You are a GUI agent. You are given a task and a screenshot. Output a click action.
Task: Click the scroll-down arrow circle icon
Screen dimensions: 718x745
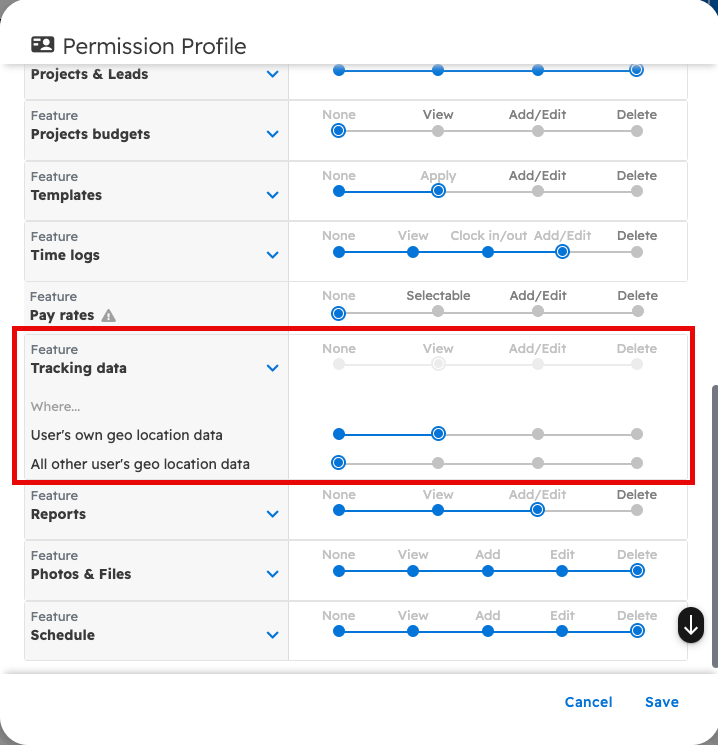691,625
